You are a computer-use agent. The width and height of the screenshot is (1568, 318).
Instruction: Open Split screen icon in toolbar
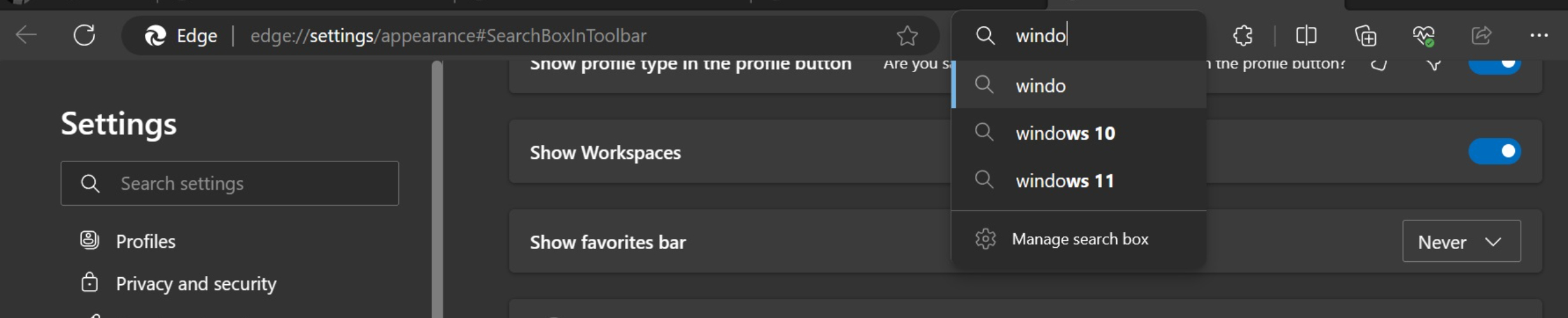click(1306, 36)
